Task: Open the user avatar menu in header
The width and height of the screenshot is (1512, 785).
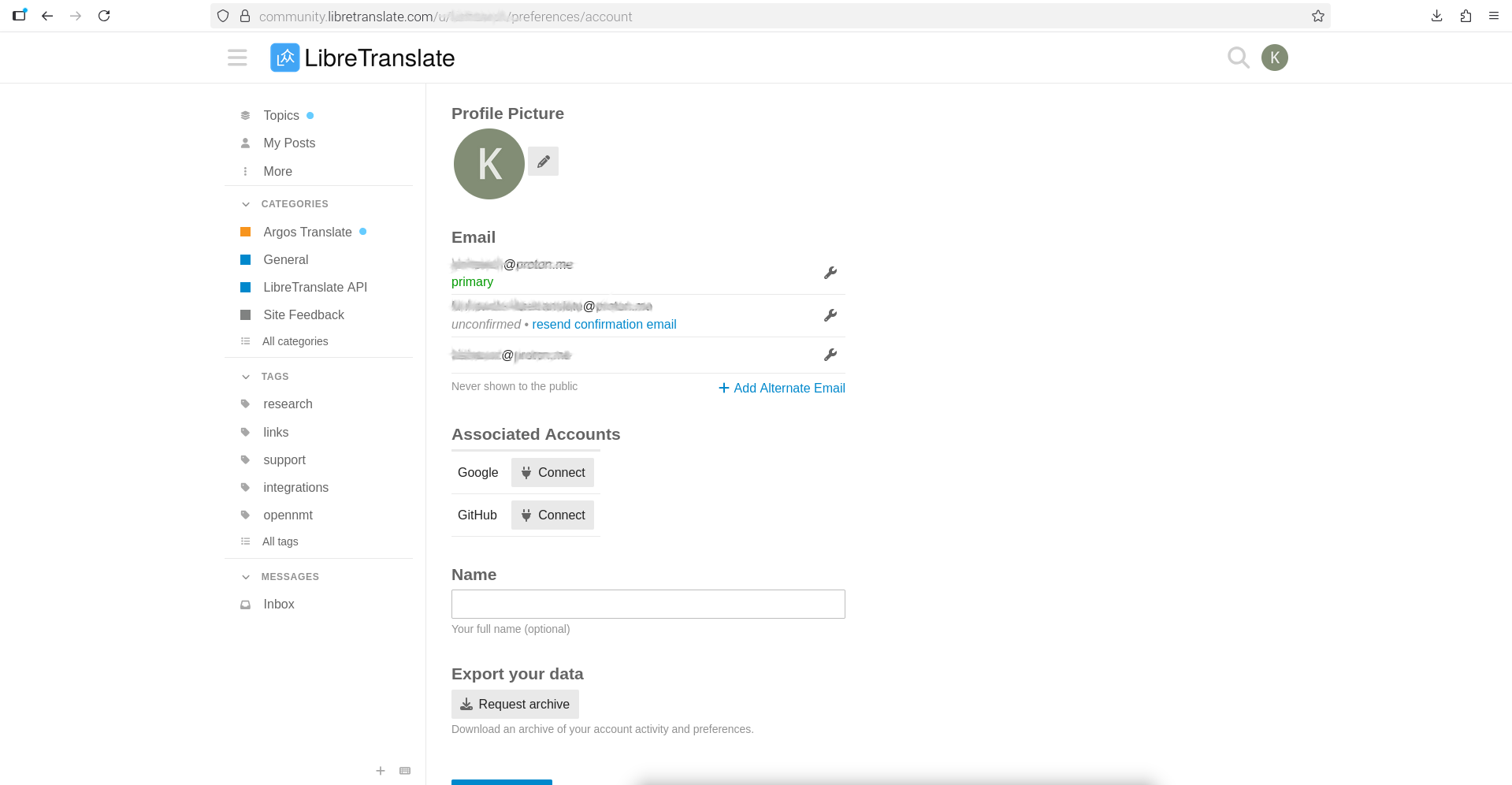Action: click(x=1274, y=58)
